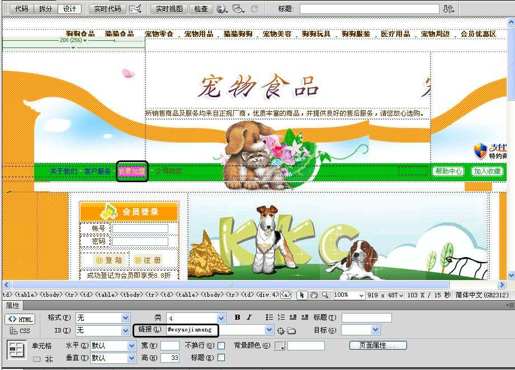Enable the 标题 header cell checkbox
The width and height of the screenshot is (515, 370).
tap(221, 358)
